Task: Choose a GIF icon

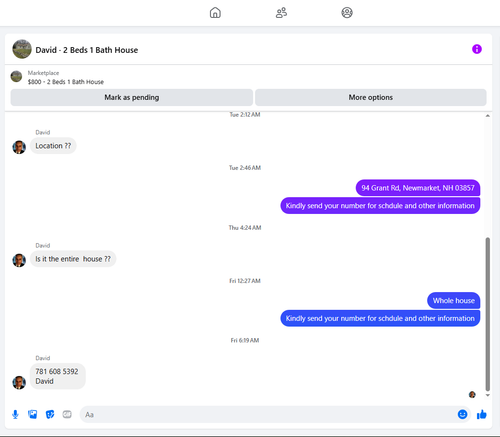Action: (x=67, y=414)
